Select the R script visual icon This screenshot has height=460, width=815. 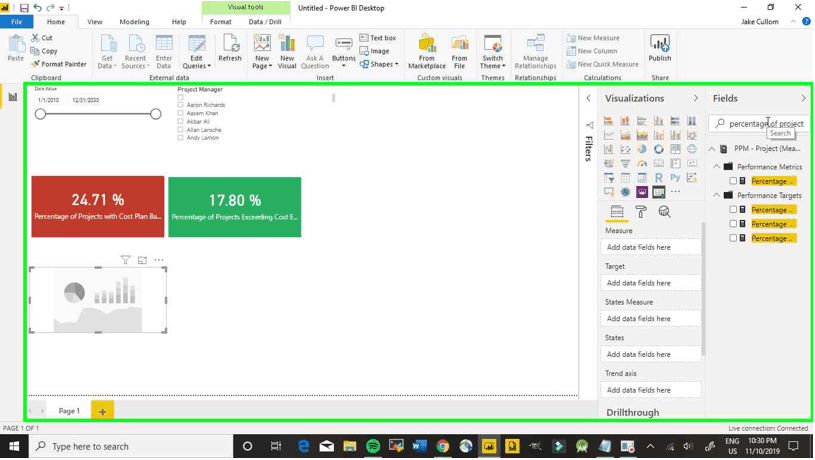[659, 178]
